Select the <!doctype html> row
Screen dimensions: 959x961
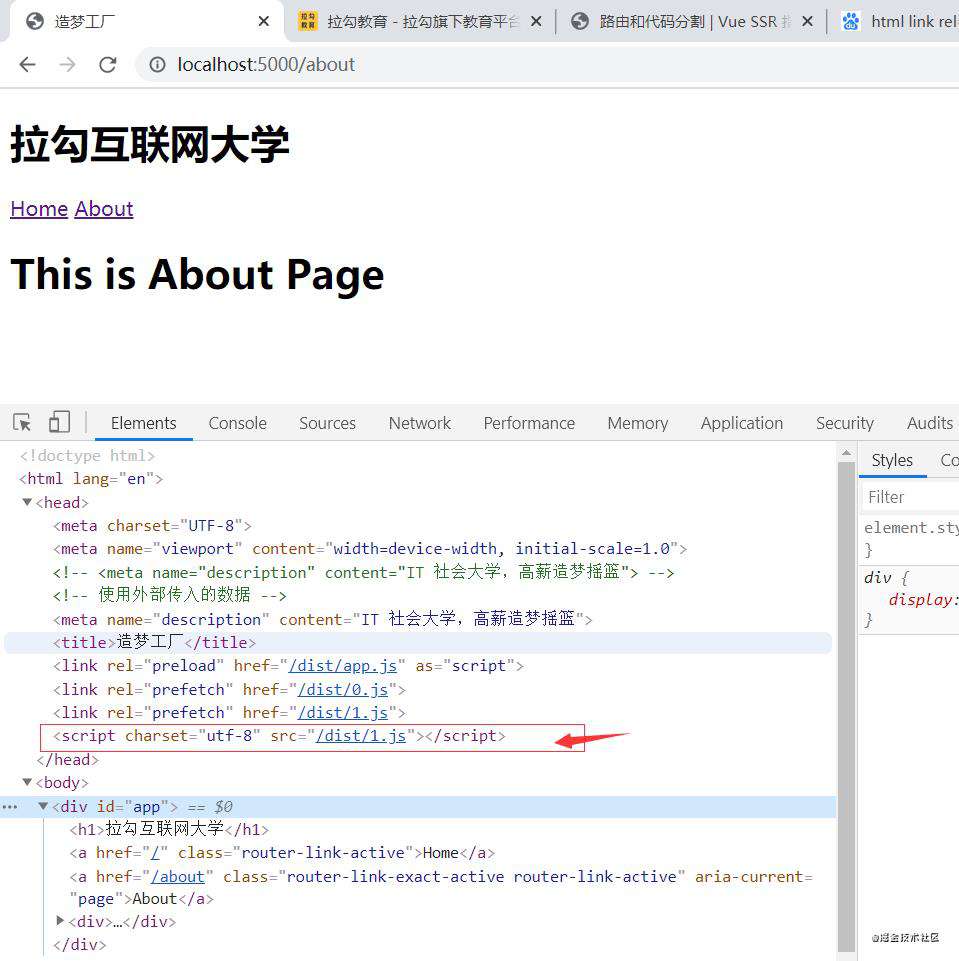tap(86, 455)
